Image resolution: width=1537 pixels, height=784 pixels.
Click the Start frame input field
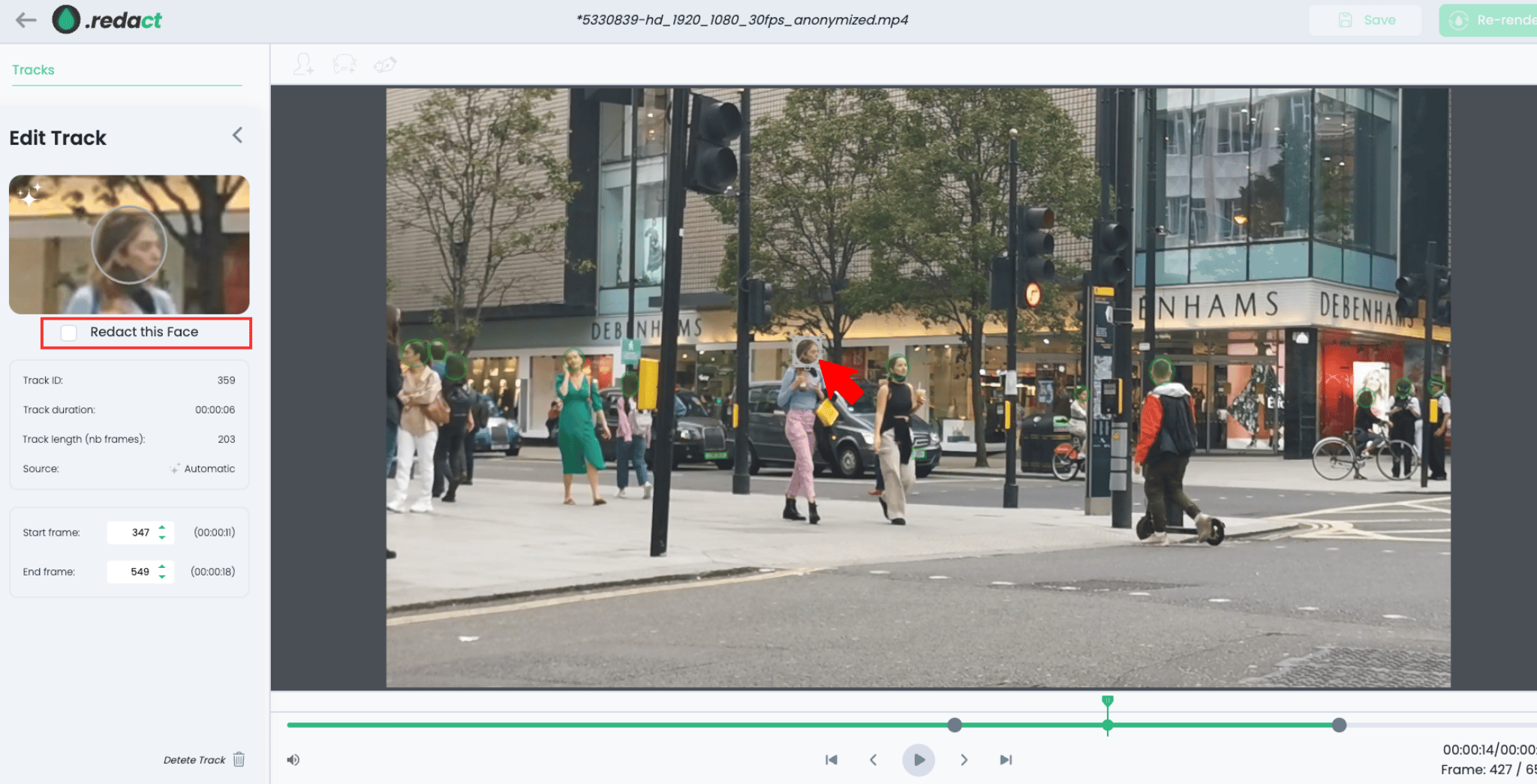[140, 533]
